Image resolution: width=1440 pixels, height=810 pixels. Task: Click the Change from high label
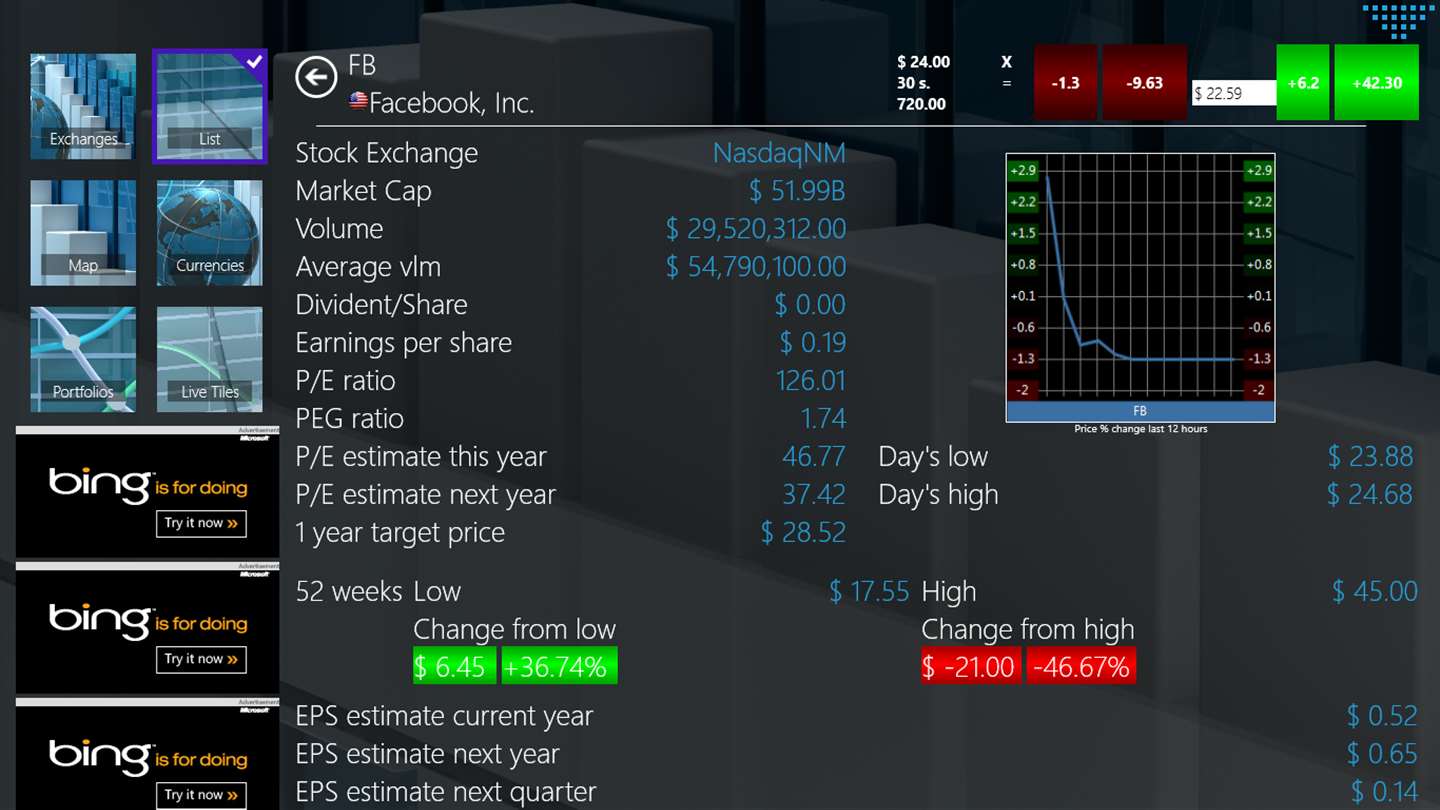tap(1028, 630)
